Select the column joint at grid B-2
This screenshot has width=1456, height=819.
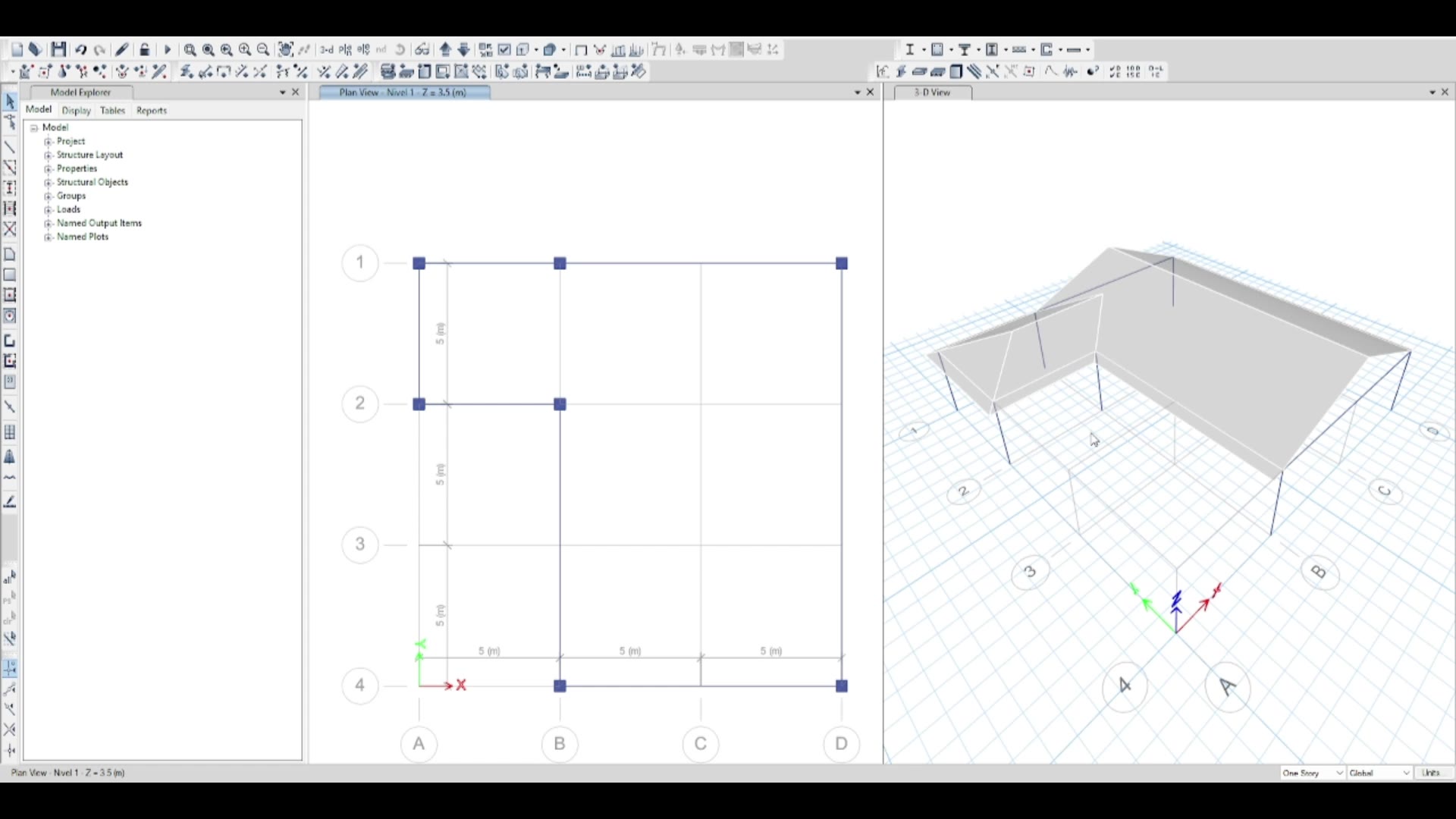560,405
